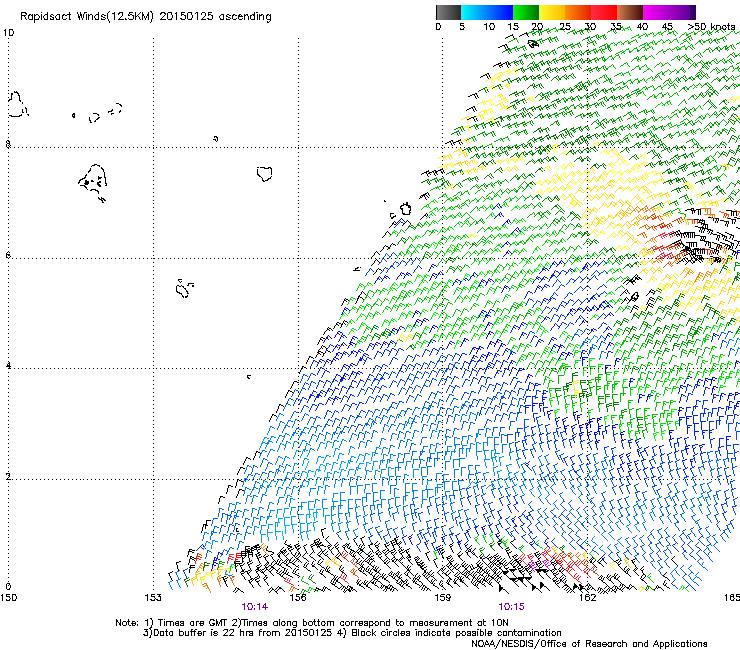Click the legend label 25
This screenshot has height=650, width=740.
click(x=564, y=27)
